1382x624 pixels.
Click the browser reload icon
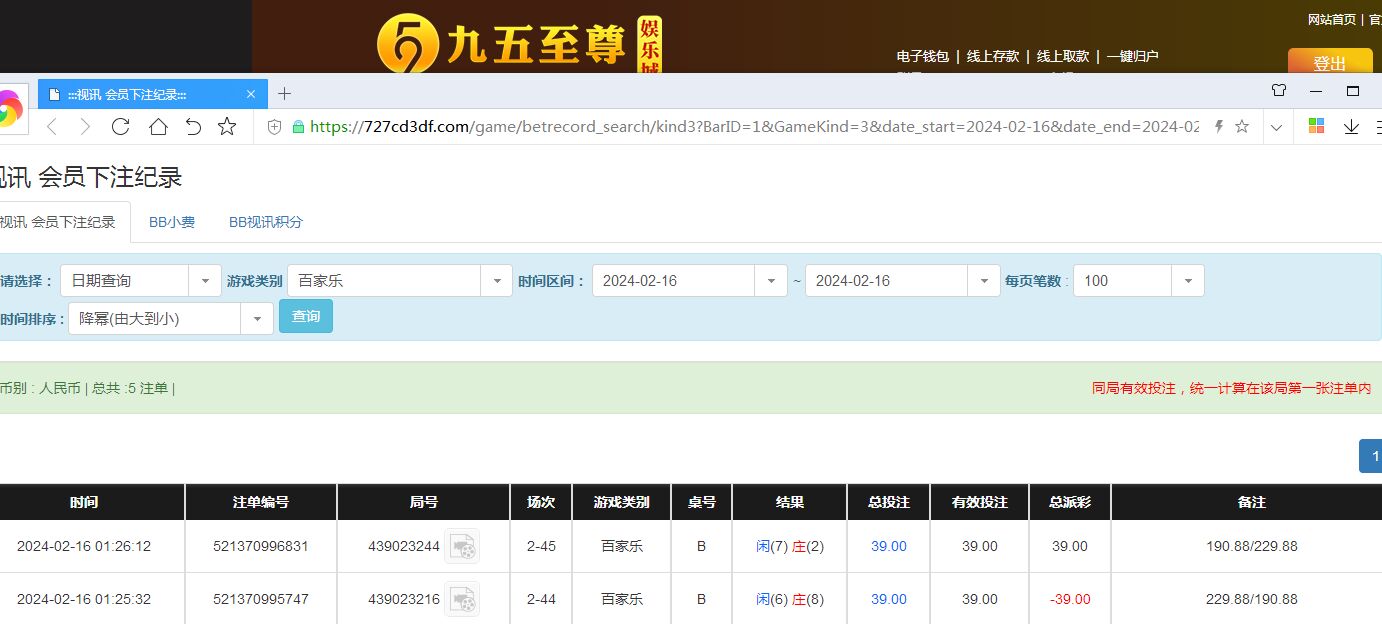click(x=121, y=127)
